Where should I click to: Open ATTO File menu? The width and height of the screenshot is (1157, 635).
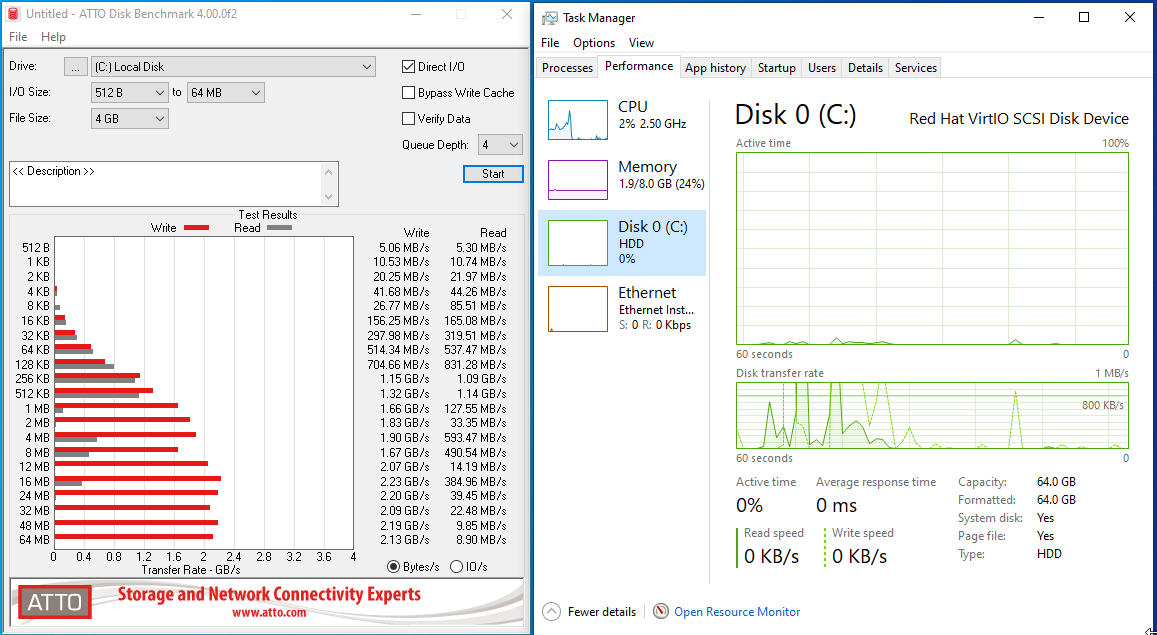tap(18, 37)
